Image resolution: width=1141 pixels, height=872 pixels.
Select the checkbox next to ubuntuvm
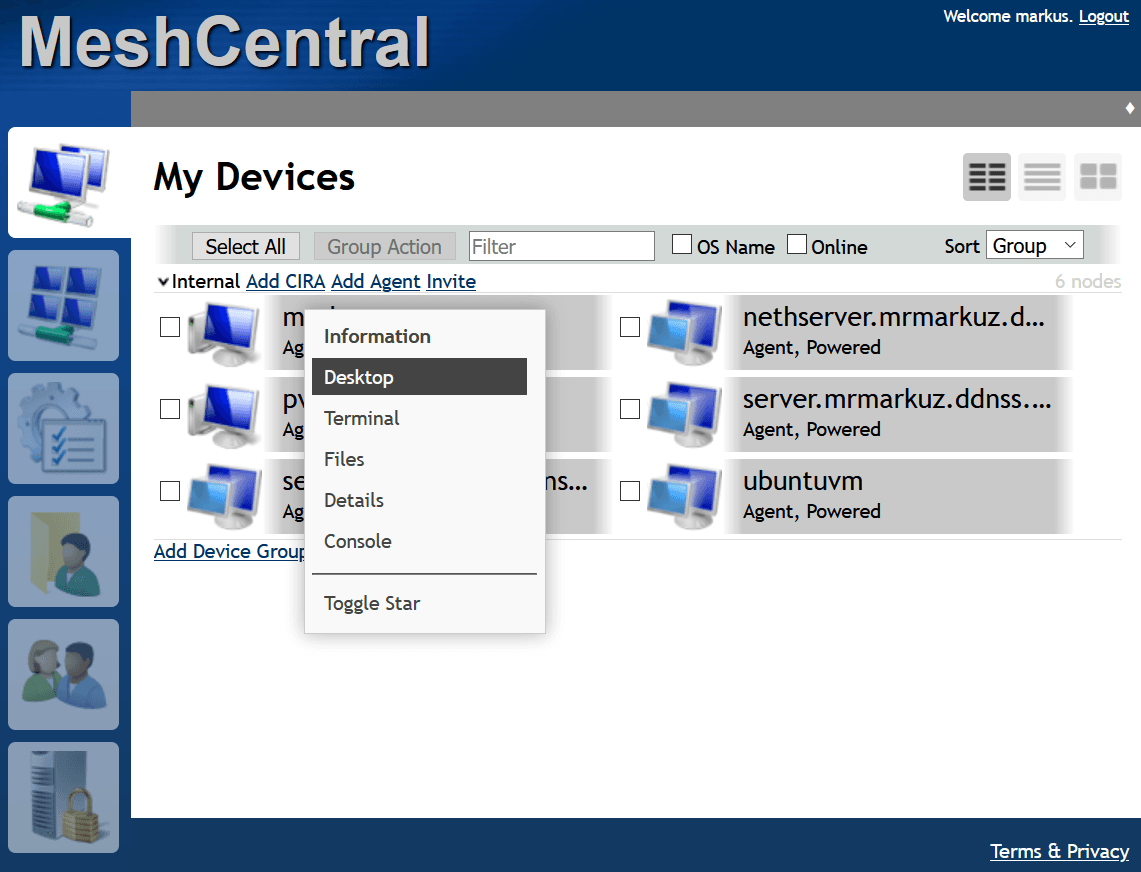[630, 490]
